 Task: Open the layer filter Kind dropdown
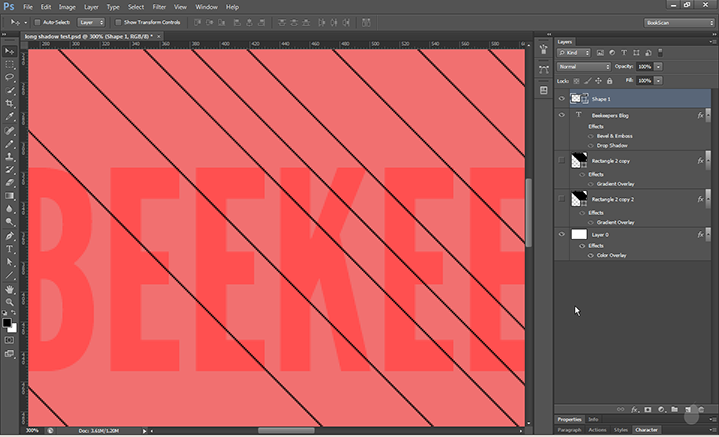pos(576,52)
